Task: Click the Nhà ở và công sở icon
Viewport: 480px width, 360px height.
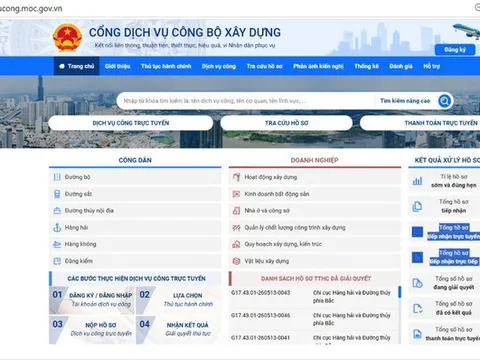Action: tap(236, 211)
